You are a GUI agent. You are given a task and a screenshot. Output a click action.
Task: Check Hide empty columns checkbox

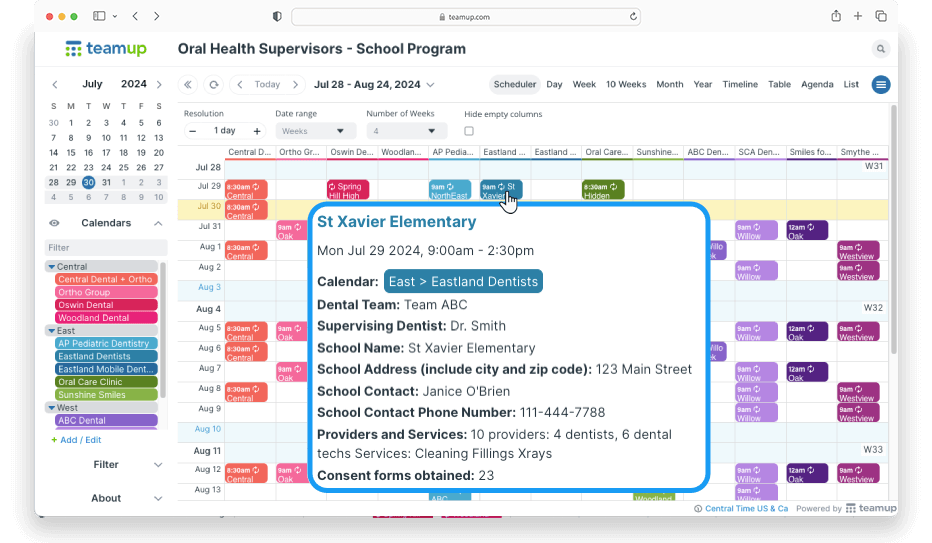(x=469, y=131)
